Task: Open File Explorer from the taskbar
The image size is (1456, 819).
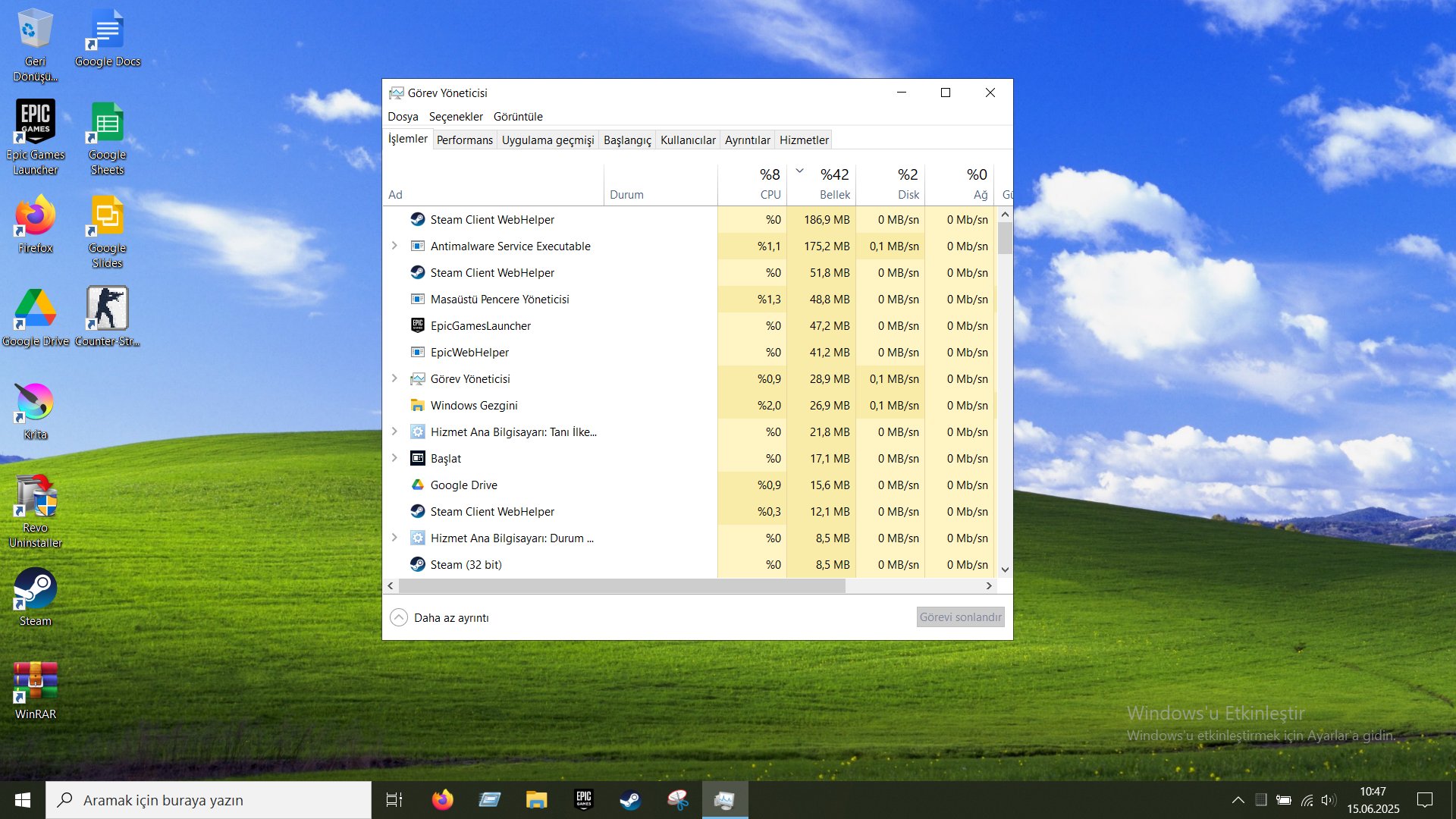Action: pyautogui.click(x=537, y=800)
